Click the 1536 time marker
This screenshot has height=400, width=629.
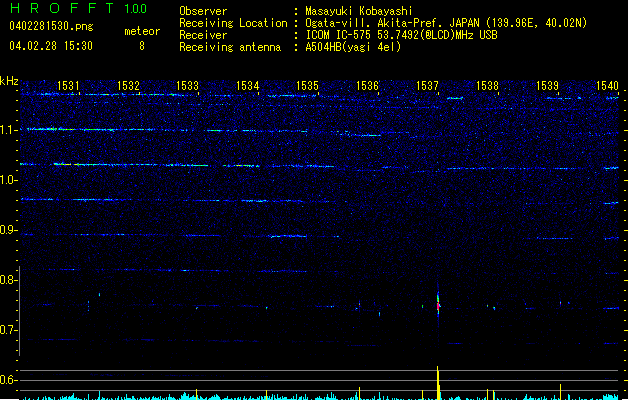click(x=367, y=85)
